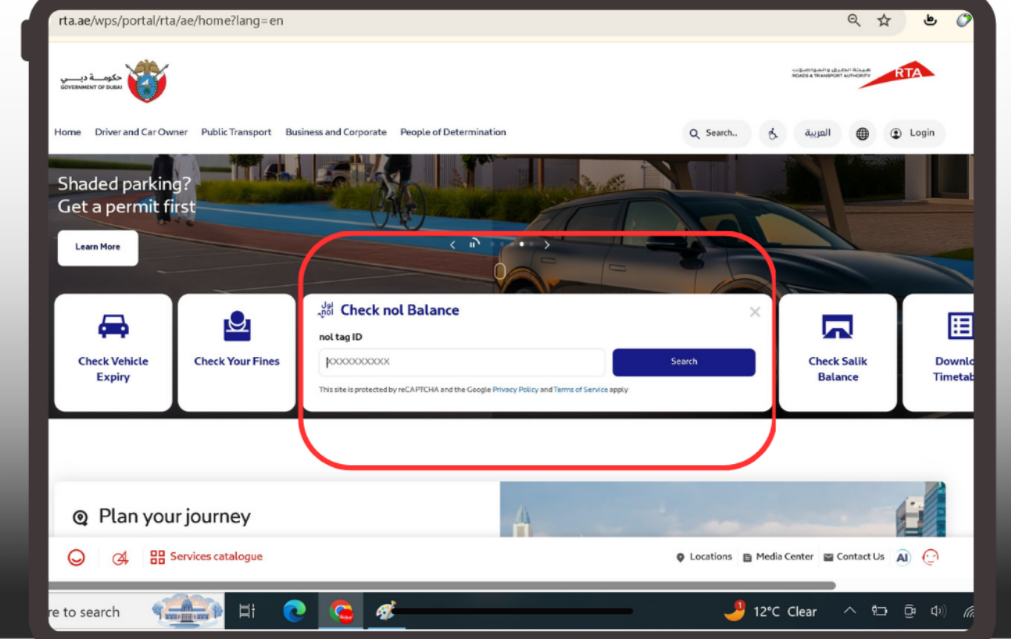Select Business and Corporate menu item
Viewport: 1011px width, 639px height.
pos(335,132)
